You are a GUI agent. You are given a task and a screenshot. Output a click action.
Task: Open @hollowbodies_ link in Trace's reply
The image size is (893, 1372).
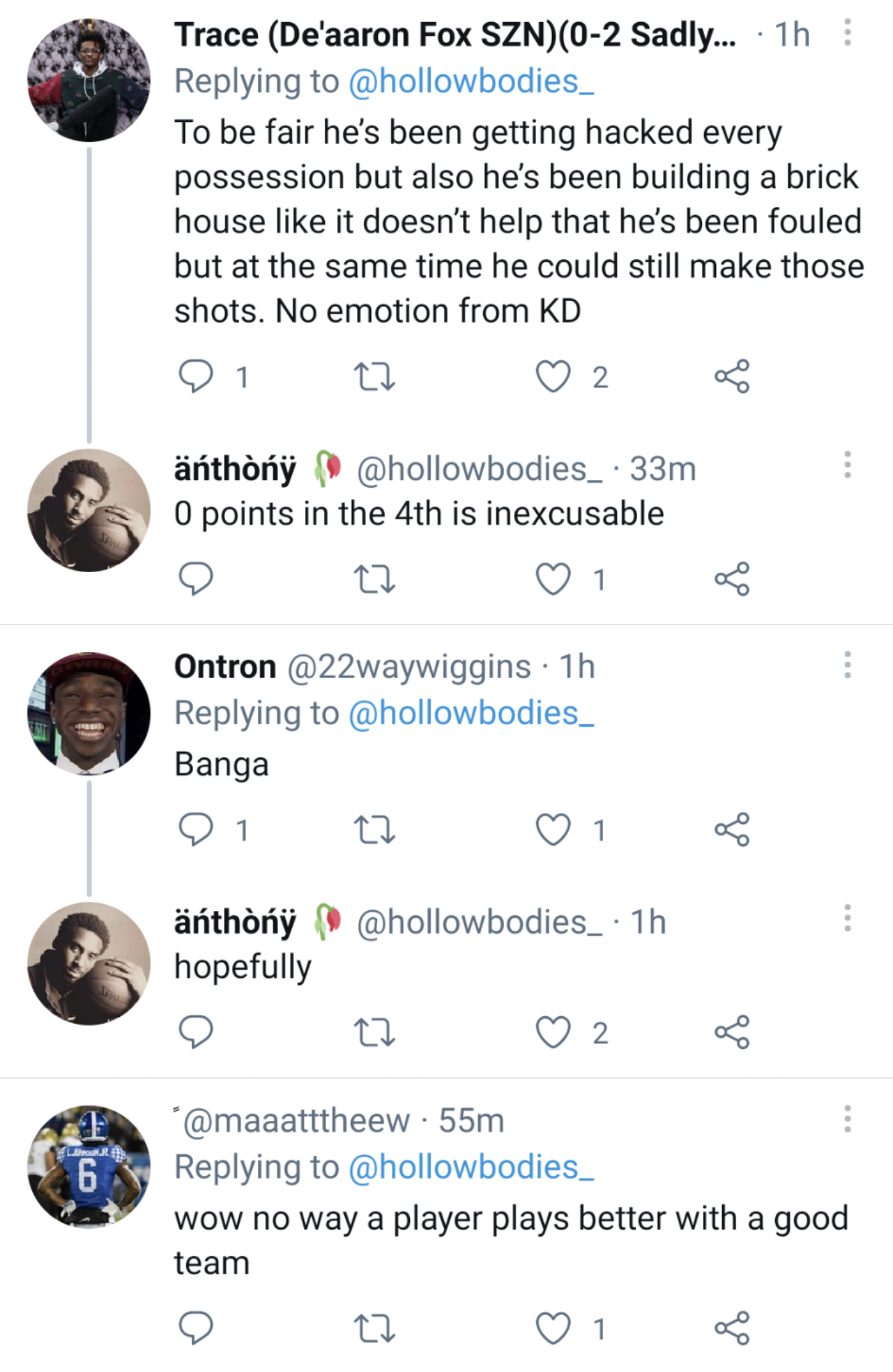471,82
